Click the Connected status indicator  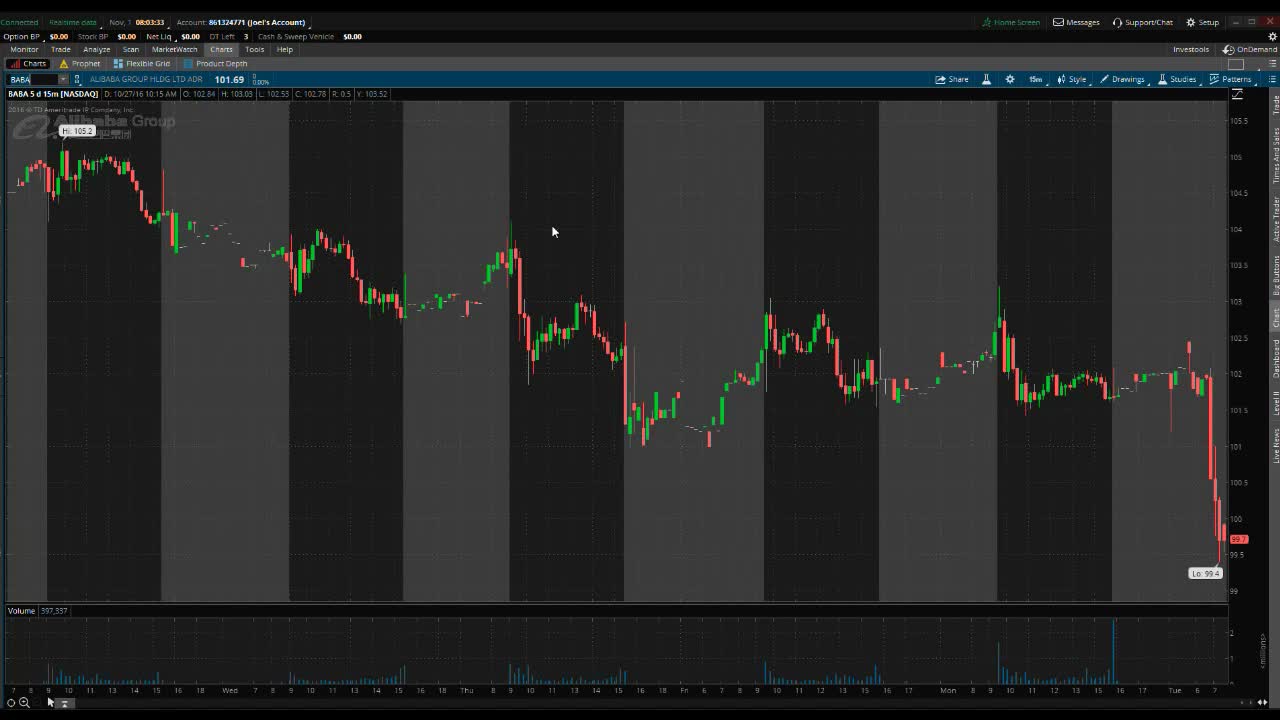click(x=19, y=22)
